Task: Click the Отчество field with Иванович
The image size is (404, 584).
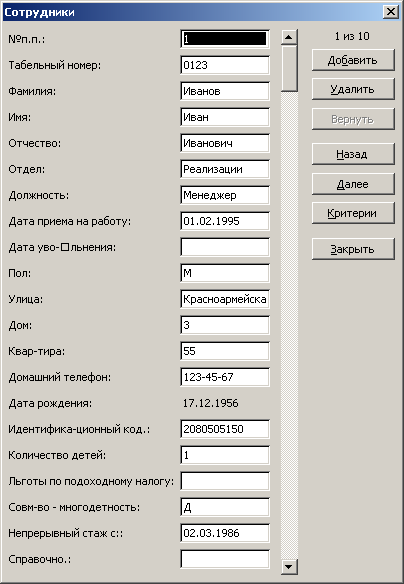Action: click(x=225, y=143)
